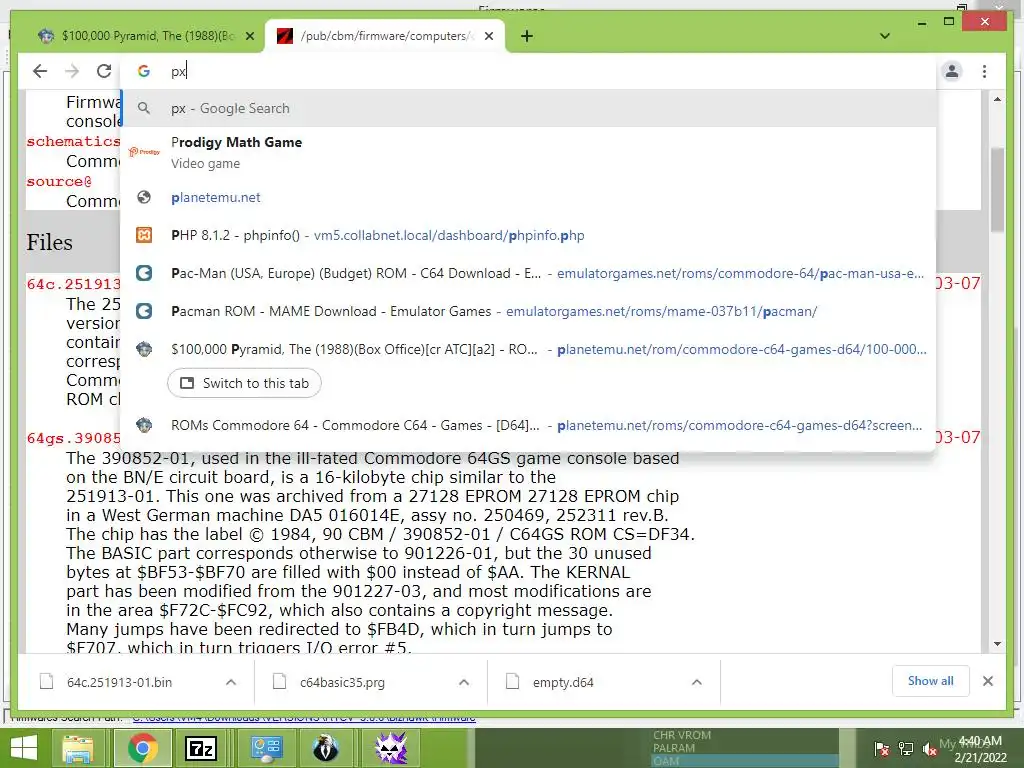Click the Action Center flag tray icon
The width and height of the screenshot is (1024, 768).
(882, 749)
